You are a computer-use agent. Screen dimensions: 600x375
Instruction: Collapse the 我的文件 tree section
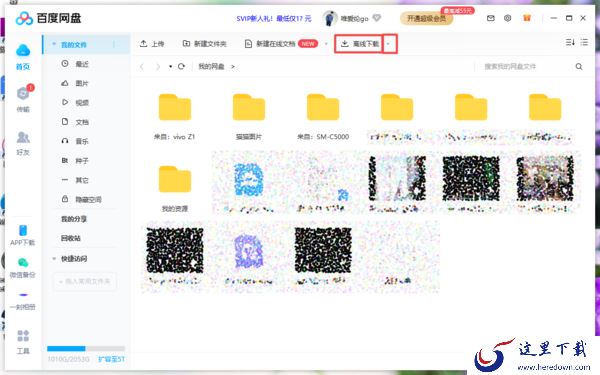[x=54, y=44]
